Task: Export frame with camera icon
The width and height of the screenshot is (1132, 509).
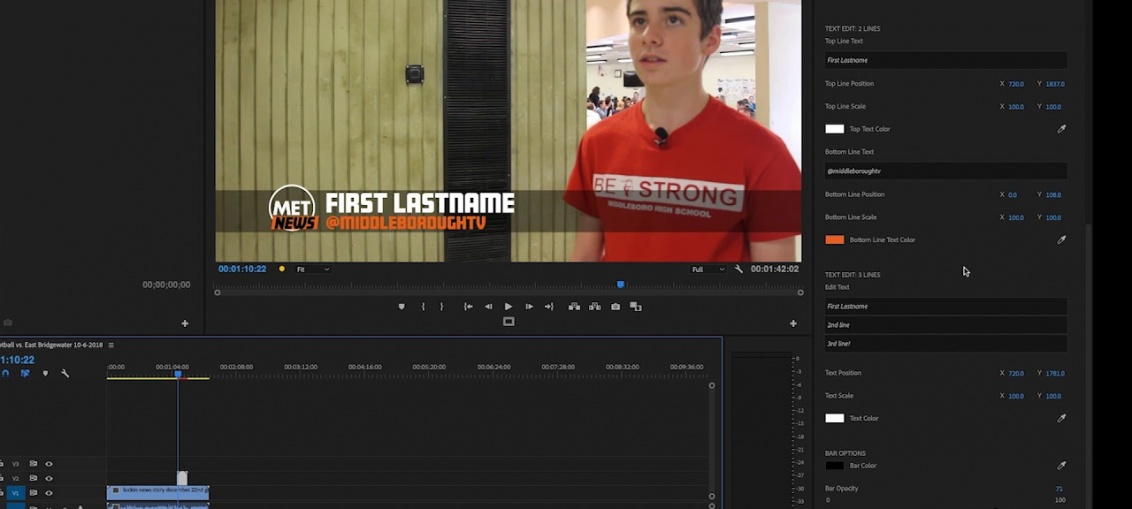Action: point(615,307)
